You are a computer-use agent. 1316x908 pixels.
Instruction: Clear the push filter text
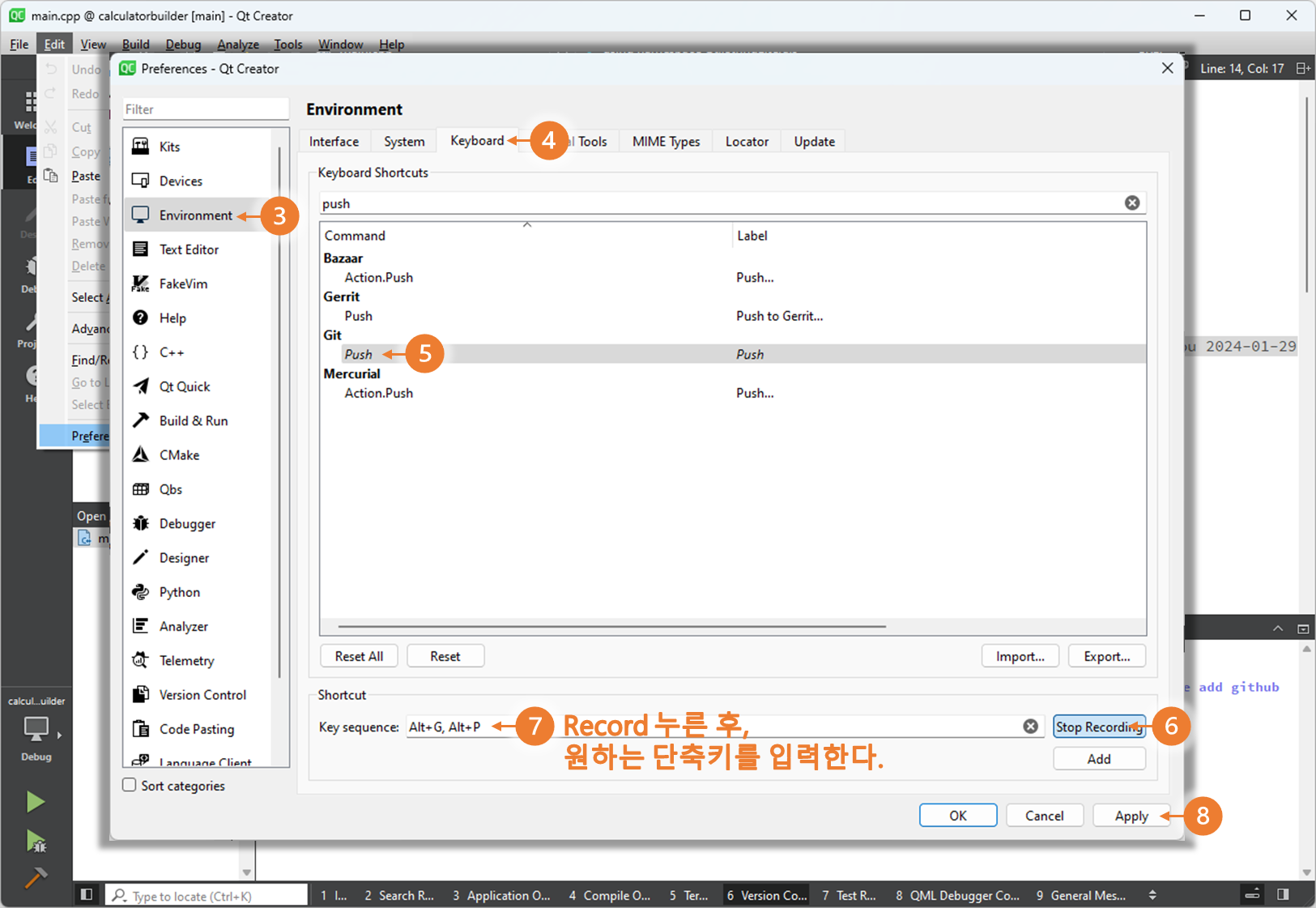[1132, 202]
